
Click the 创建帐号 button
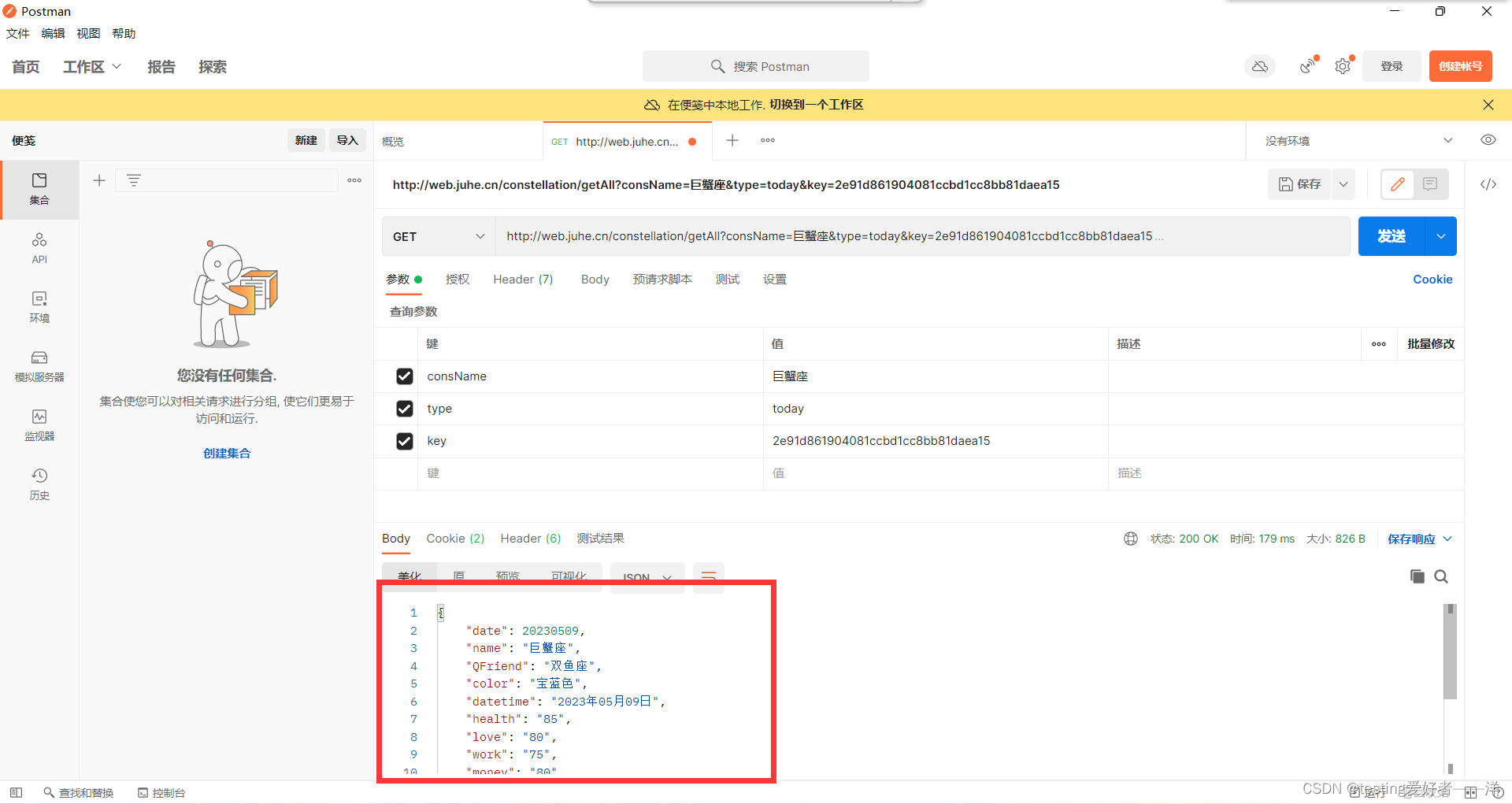[x=1461, y=66]
